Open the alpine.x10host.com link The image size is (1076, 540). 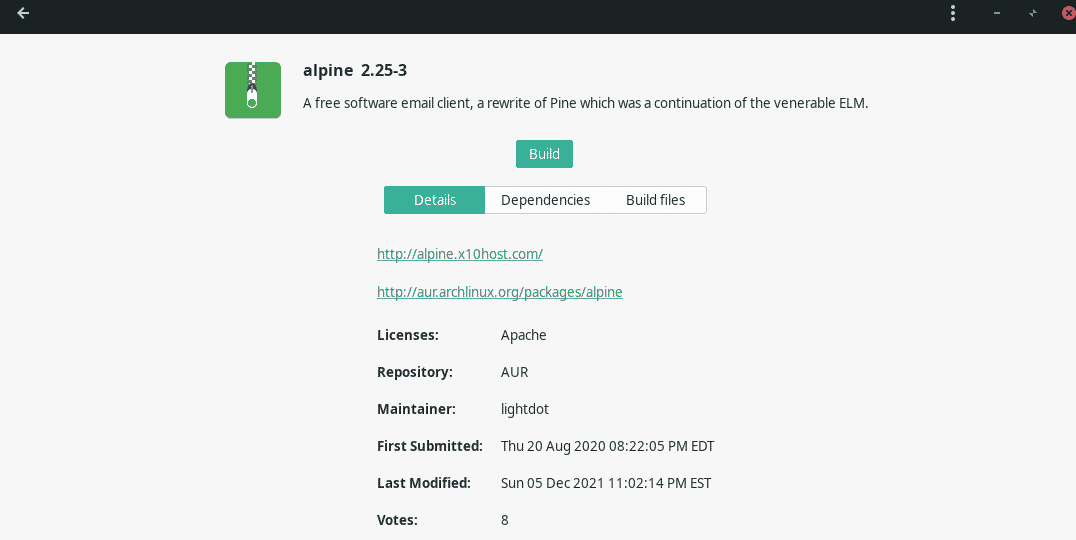pos(460,254)
